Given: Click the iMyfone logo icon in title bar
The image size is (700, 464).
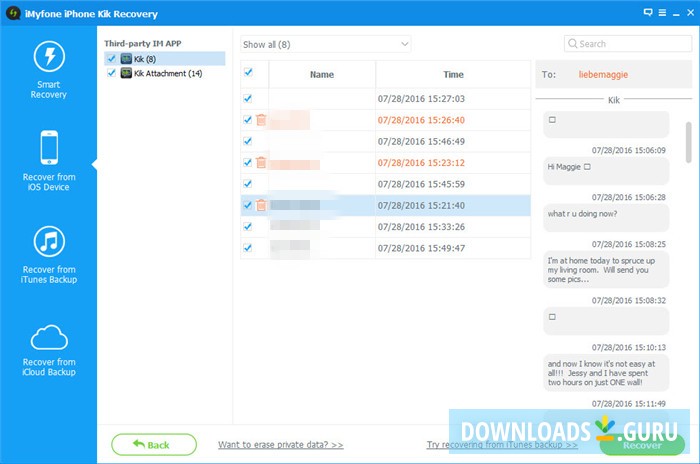Looking at the screenshot, I should [13, 13].
